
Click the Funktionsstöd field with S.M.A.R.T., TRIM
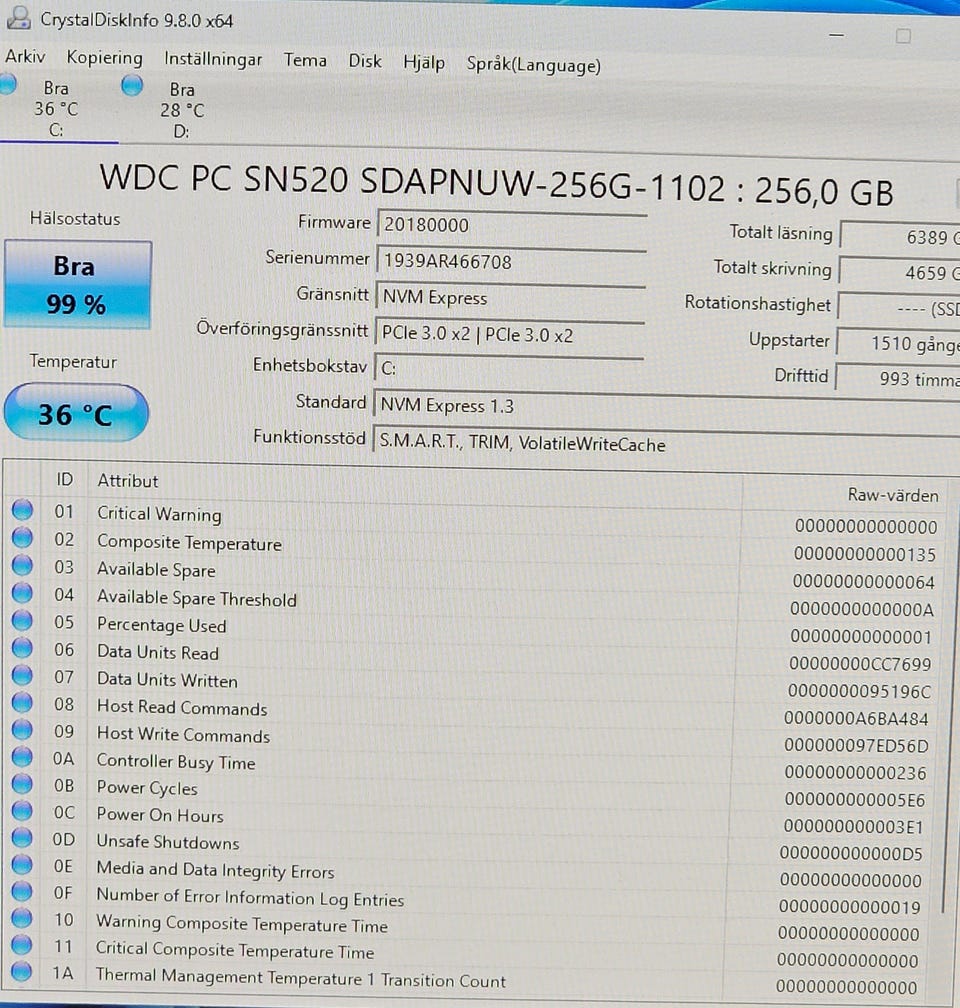[x=666, y=444]
